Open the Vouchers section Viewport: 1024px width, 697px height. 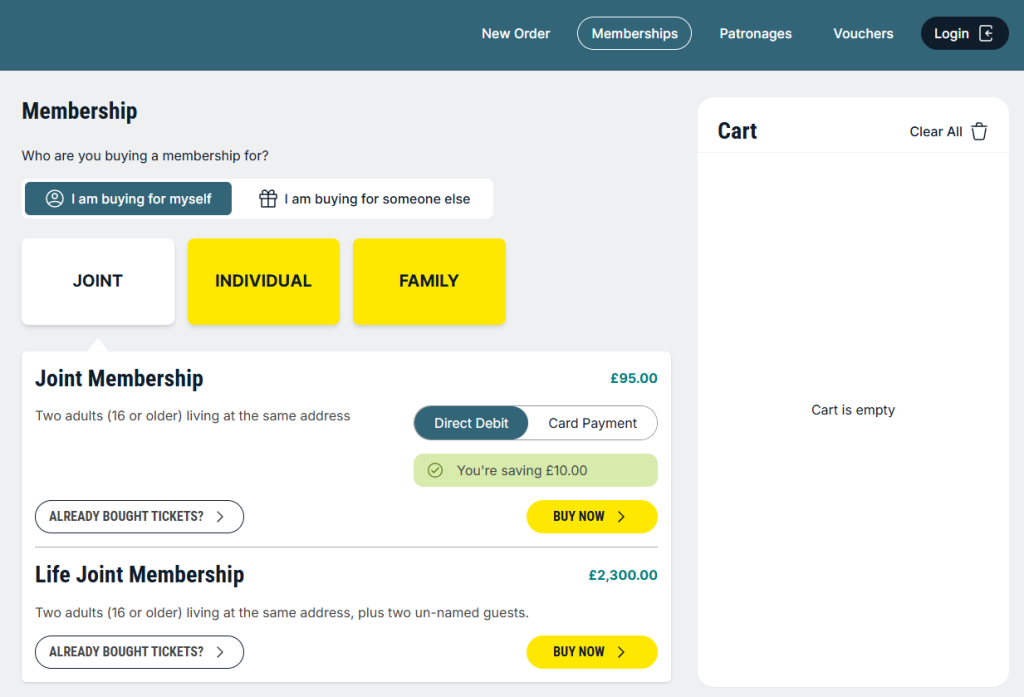click(x=863, y=33)
